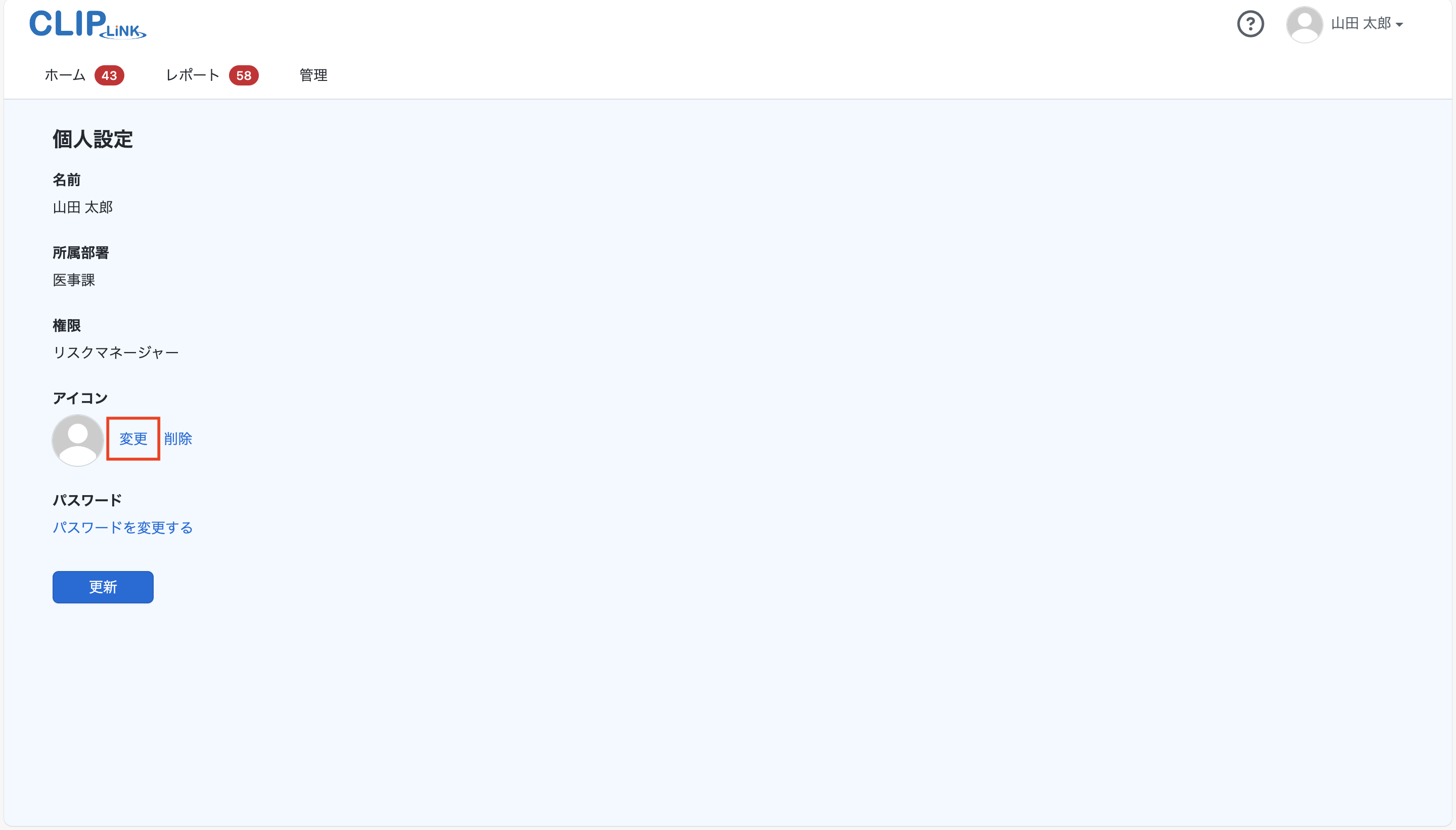Image resolution: width=1456 pixels, height=830 pixels.
Task: Click the user avatar in the header
Action: (1304, 24)
